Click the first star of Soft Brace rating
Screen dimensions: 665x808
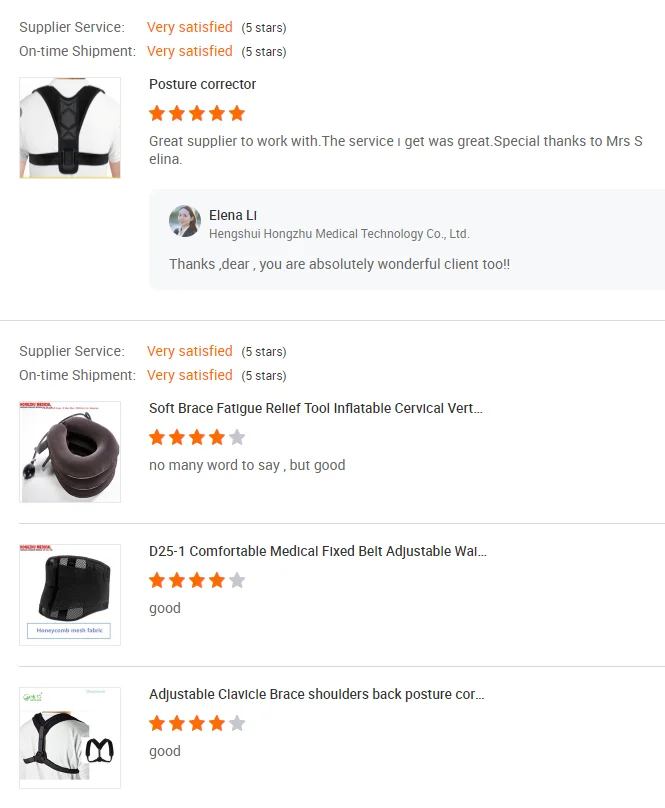click(x=157, y=437)
